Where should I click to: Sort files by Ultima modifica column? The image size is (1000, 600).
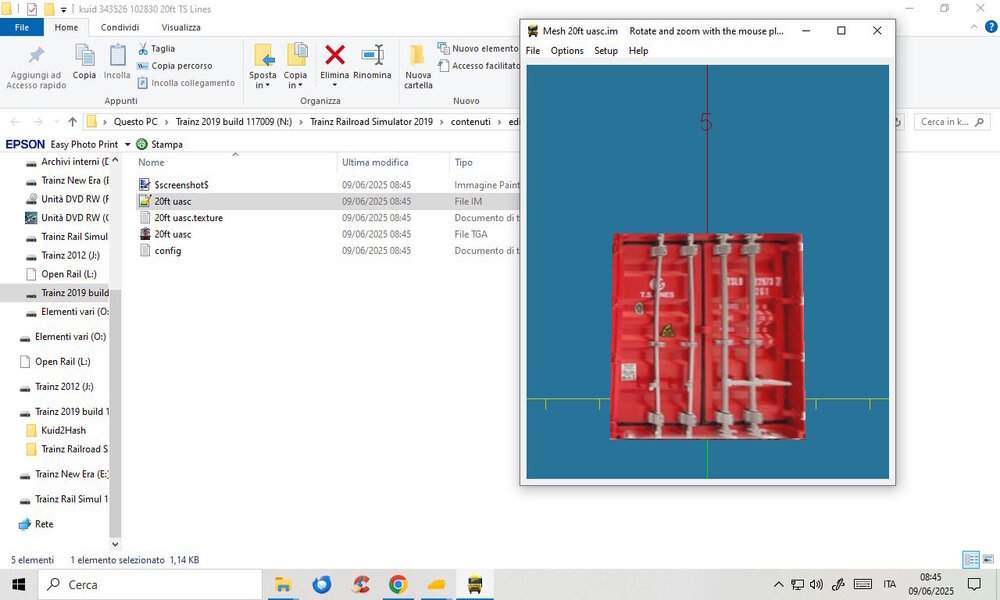(x=375, y=163)
